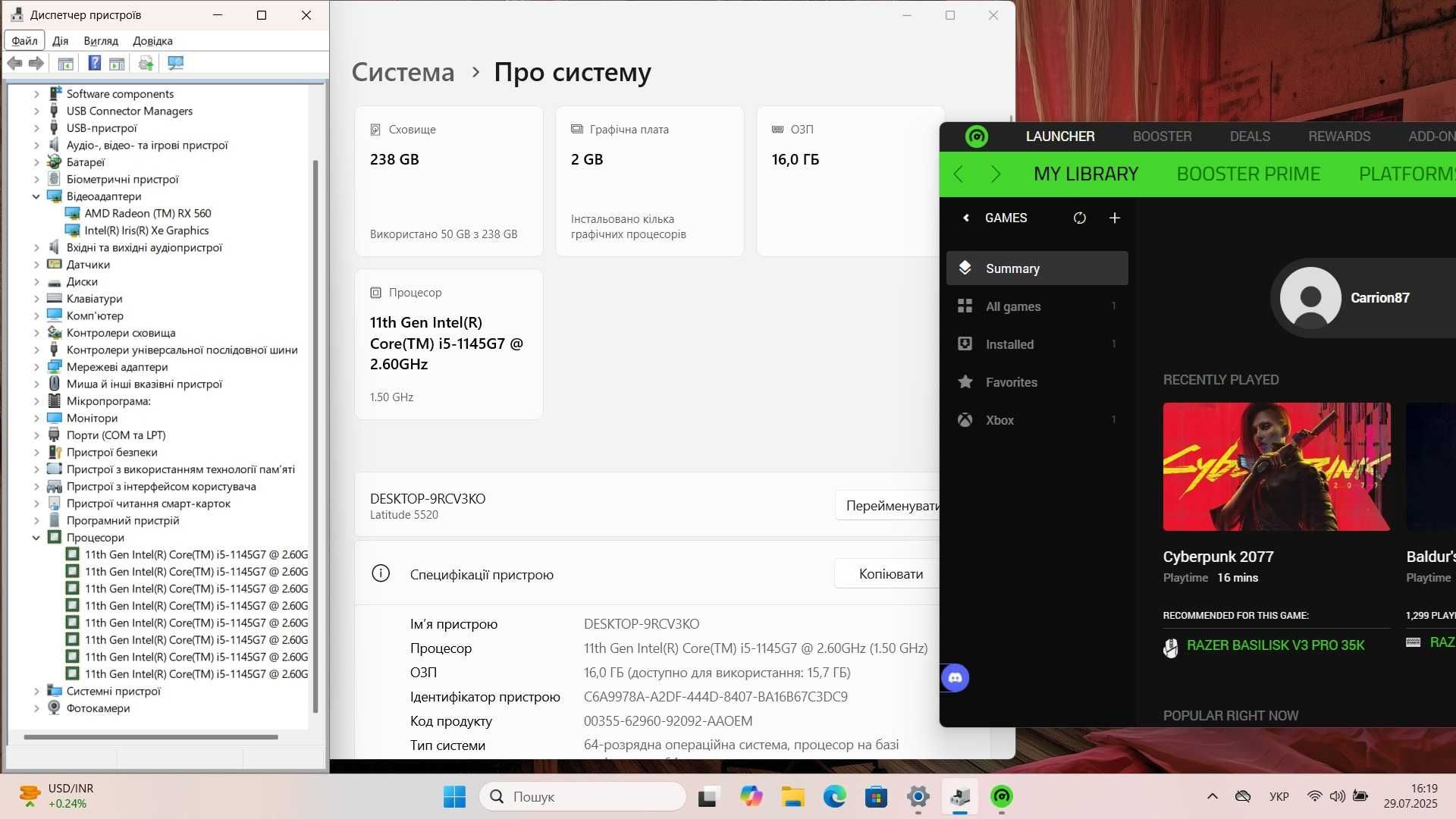This screenshot has width=1456, height=819.
Task: Refresh the games list in Cortex
Action: tap(1079, 218)
